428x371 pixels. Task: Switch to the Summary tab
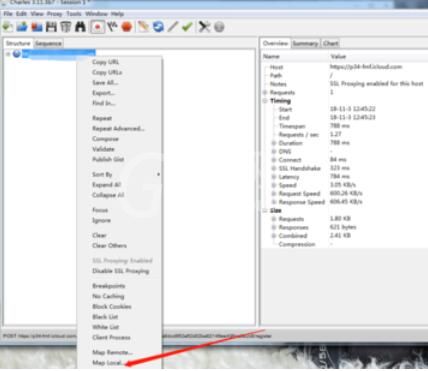[x=305, y=44]
